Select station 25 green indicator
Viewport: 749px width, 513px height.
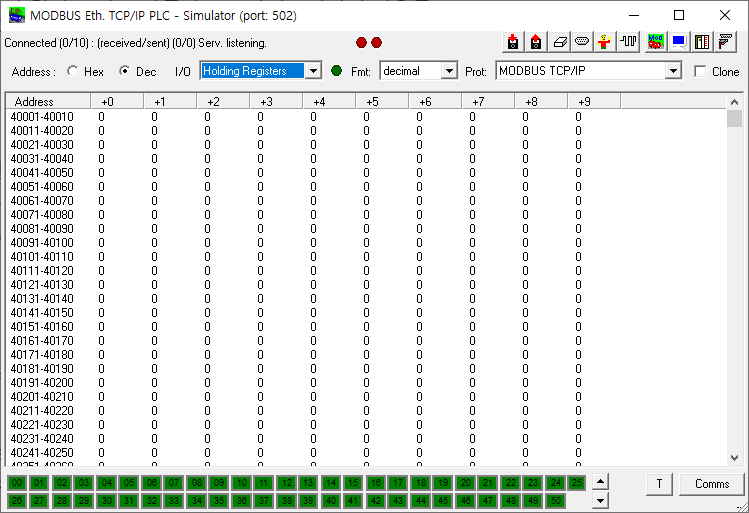tap(577, 482)
